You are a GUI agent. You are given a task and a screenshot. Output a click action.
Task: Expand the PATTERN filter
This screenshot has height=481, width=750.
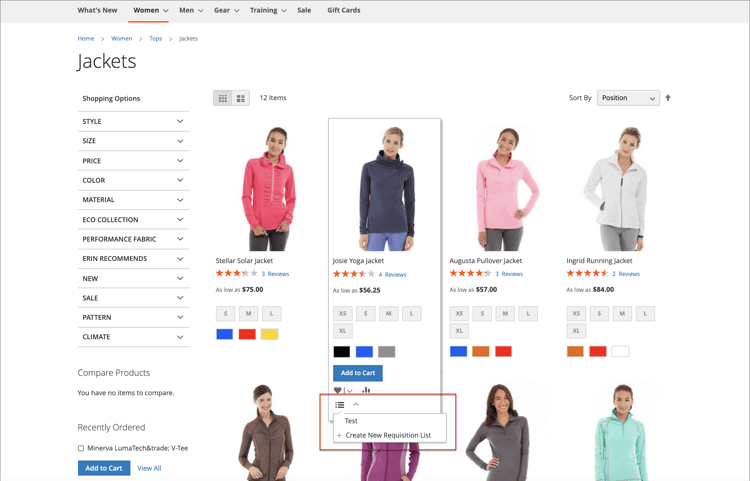point(133,317)
